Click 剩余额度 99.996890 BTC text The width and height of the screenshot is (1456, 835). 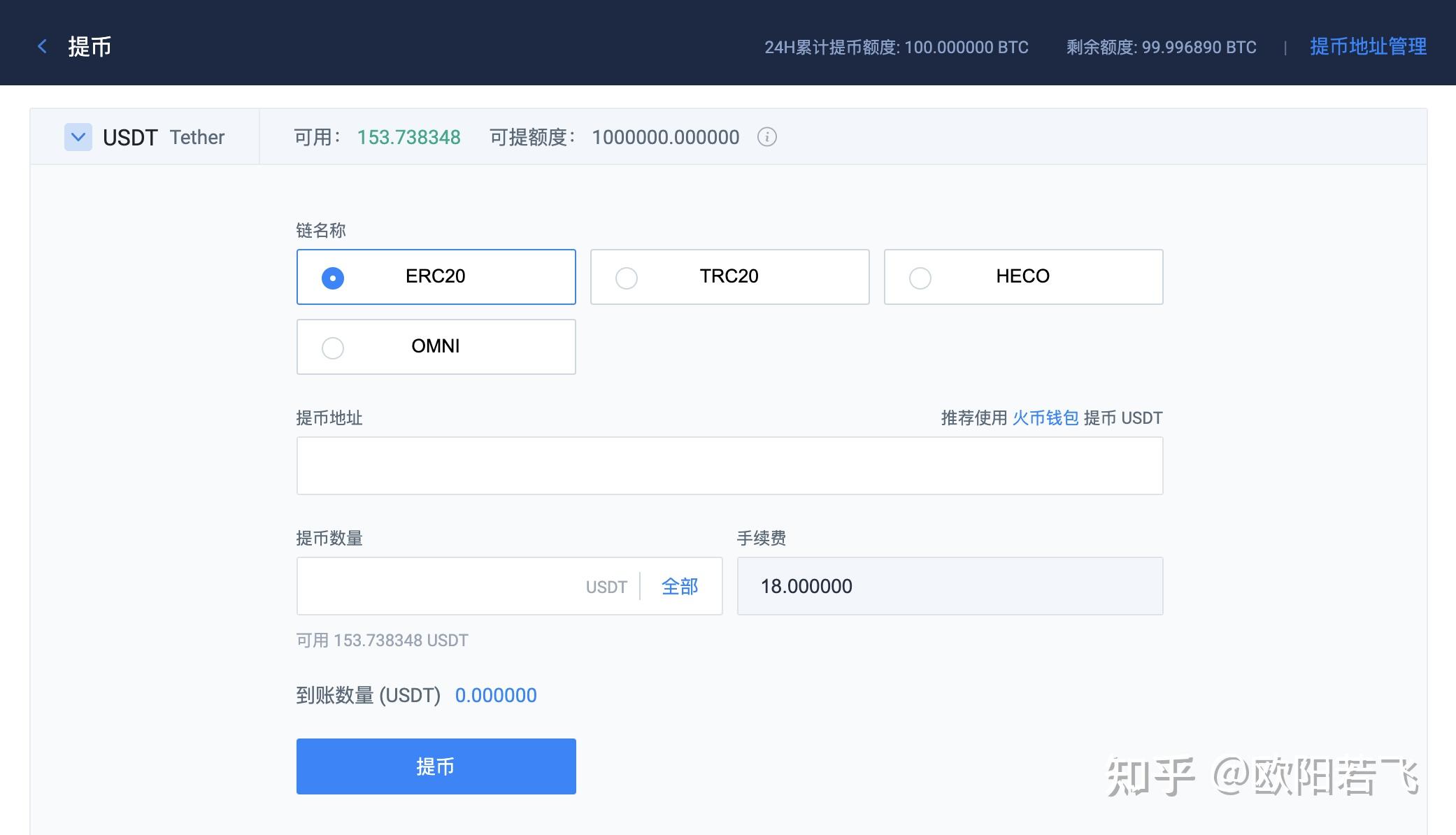1162,48
